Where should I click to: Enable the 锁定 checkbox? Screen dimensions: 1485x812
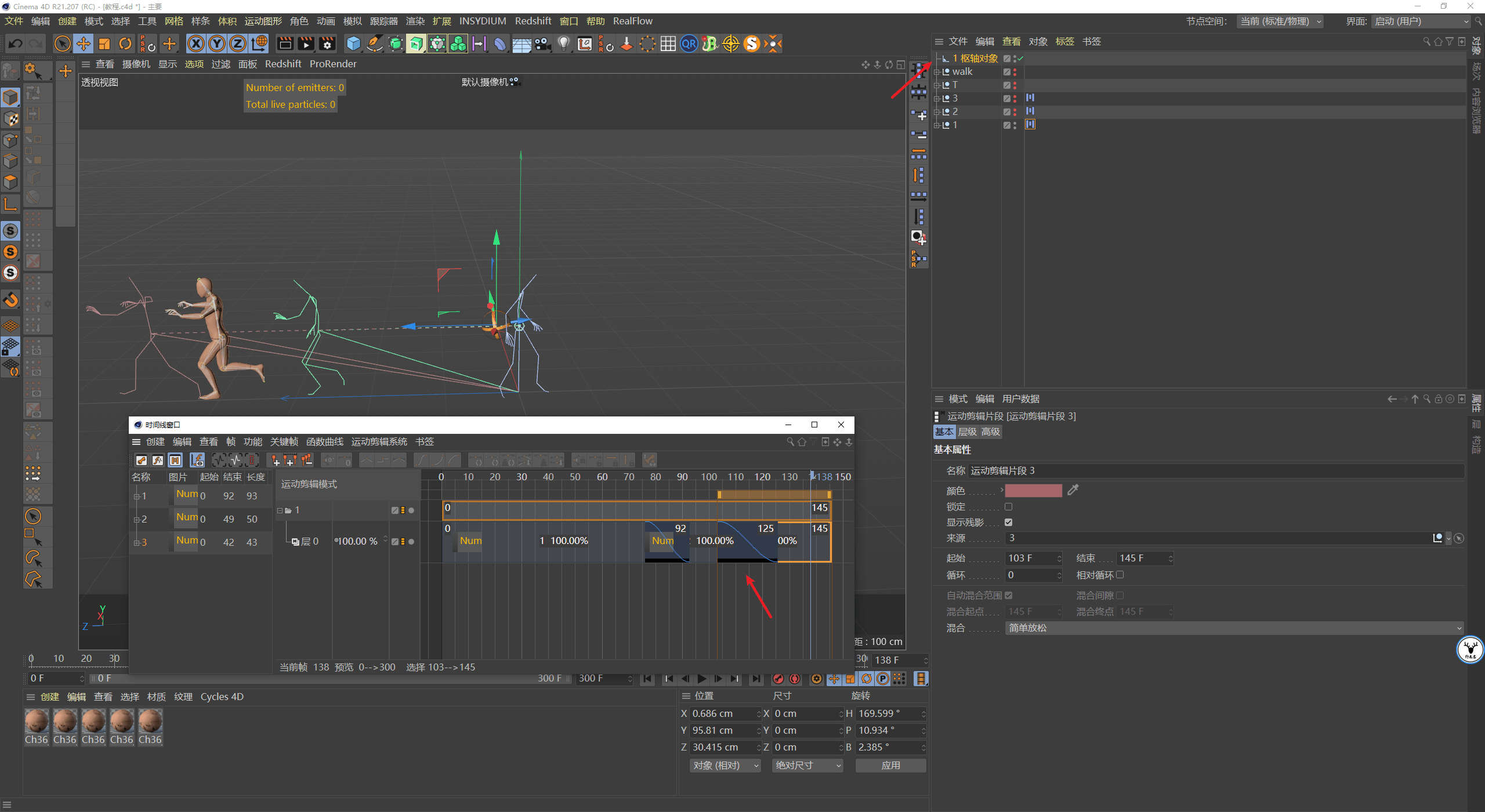click(1009, 507)
